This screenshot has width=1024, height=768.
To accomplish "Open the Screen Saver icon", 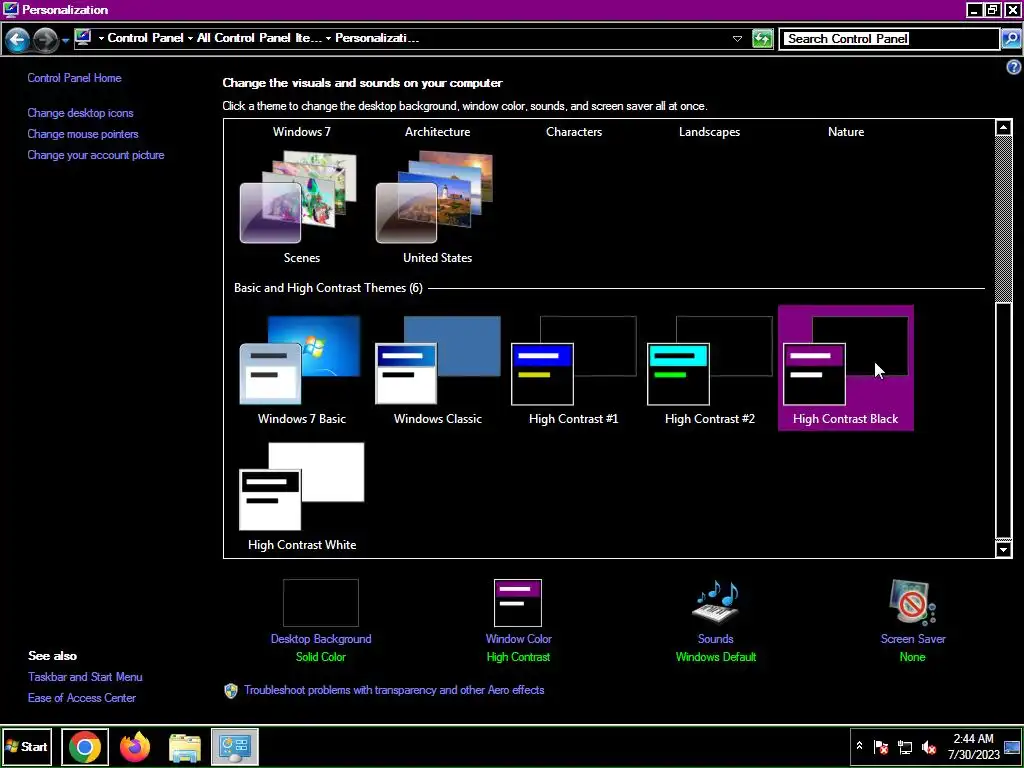I will click(912, 602).
